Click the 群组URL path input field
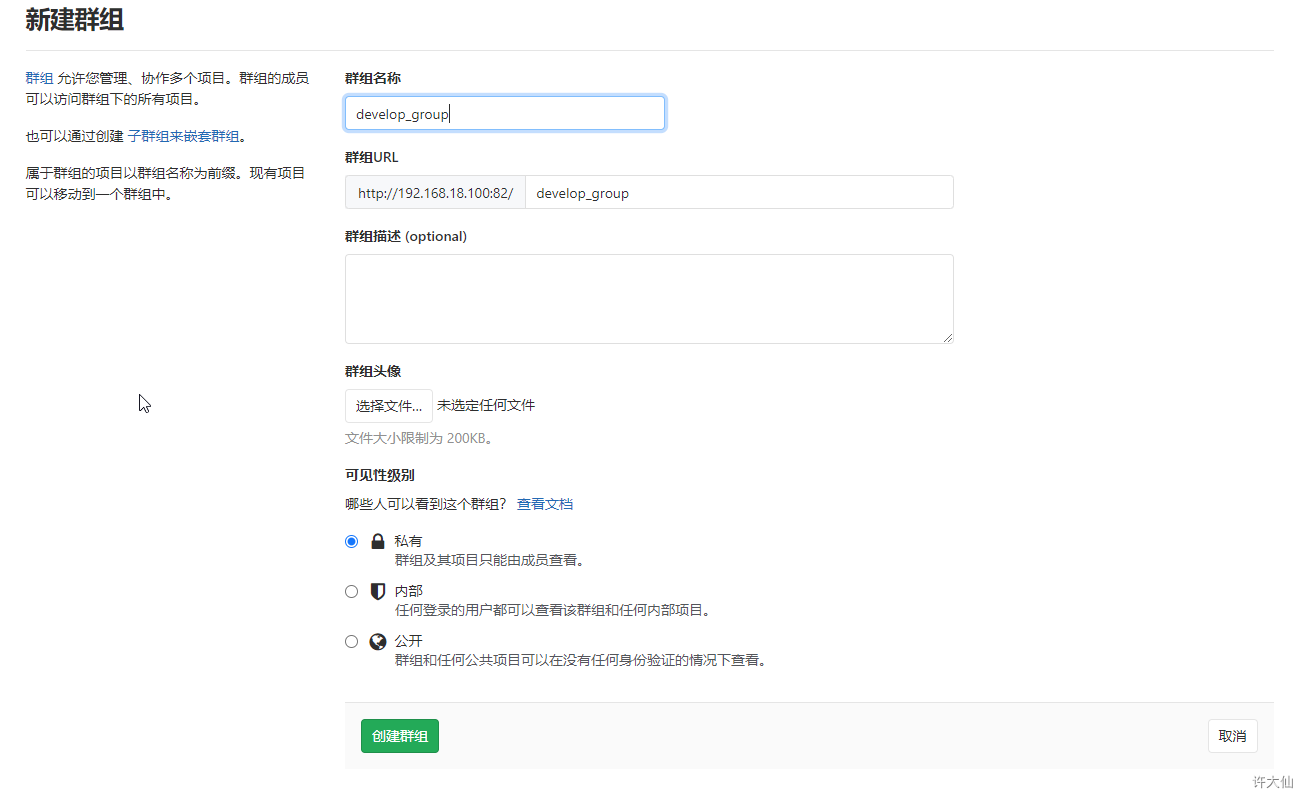The width and height of the screenshot is (1302, 798). click(x=739, y=192)
